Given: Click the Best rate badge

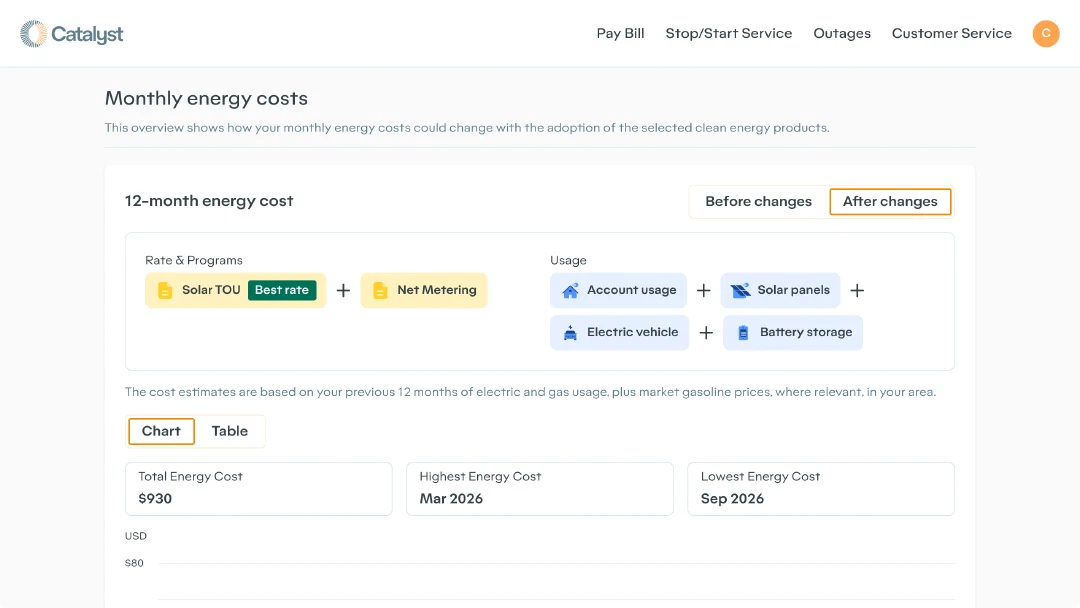Looking at the screenshot, I should pyautogui.click(x=282, y=290).
